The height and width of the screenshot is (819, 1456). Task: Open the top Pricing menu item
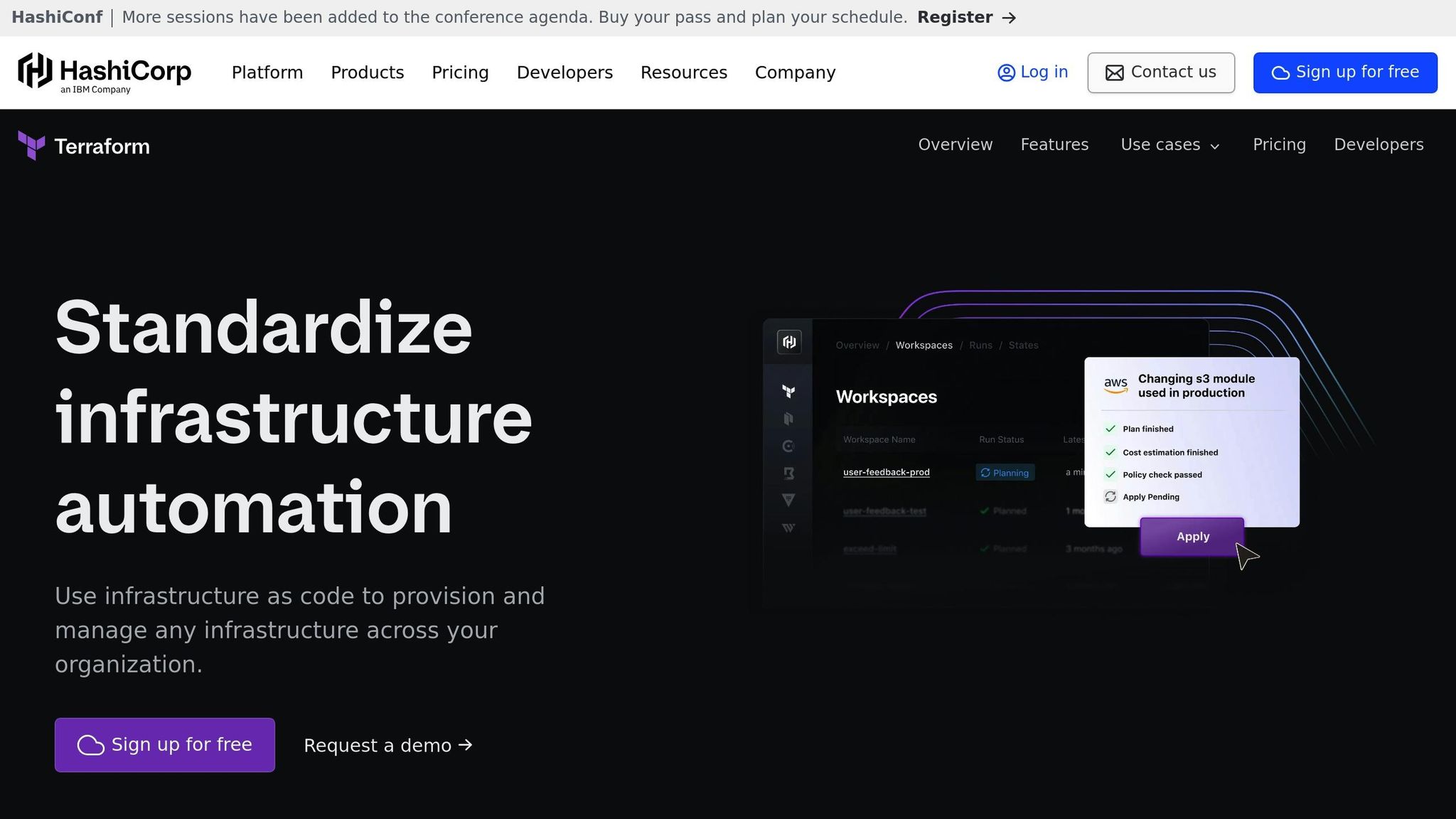point(460,73)
